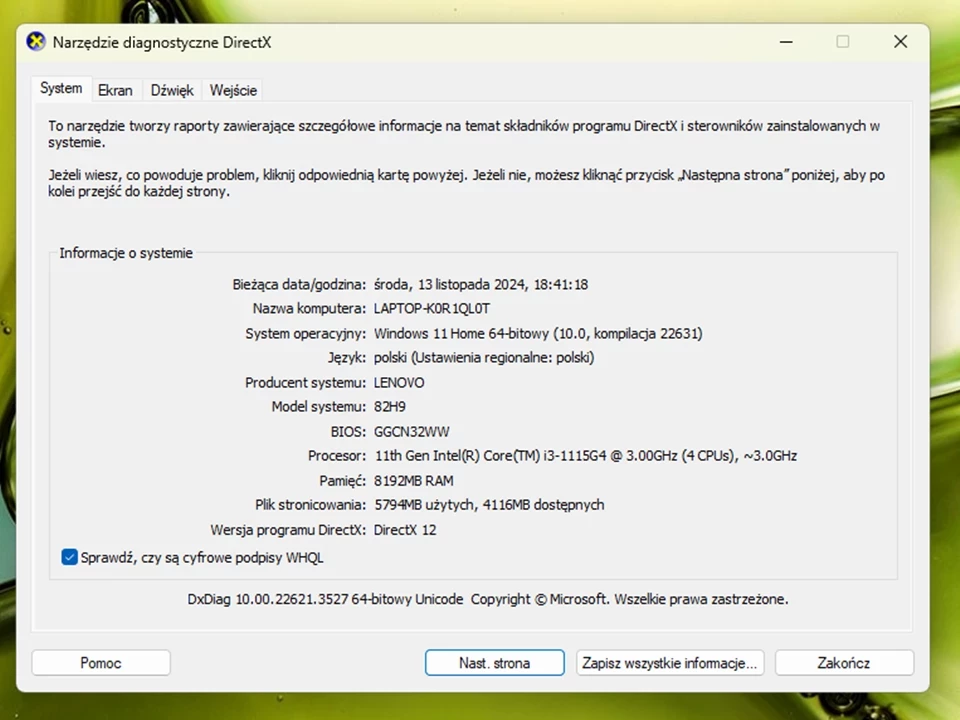
Task: Open the Dźwięk tab
Action: click(172, 91)
